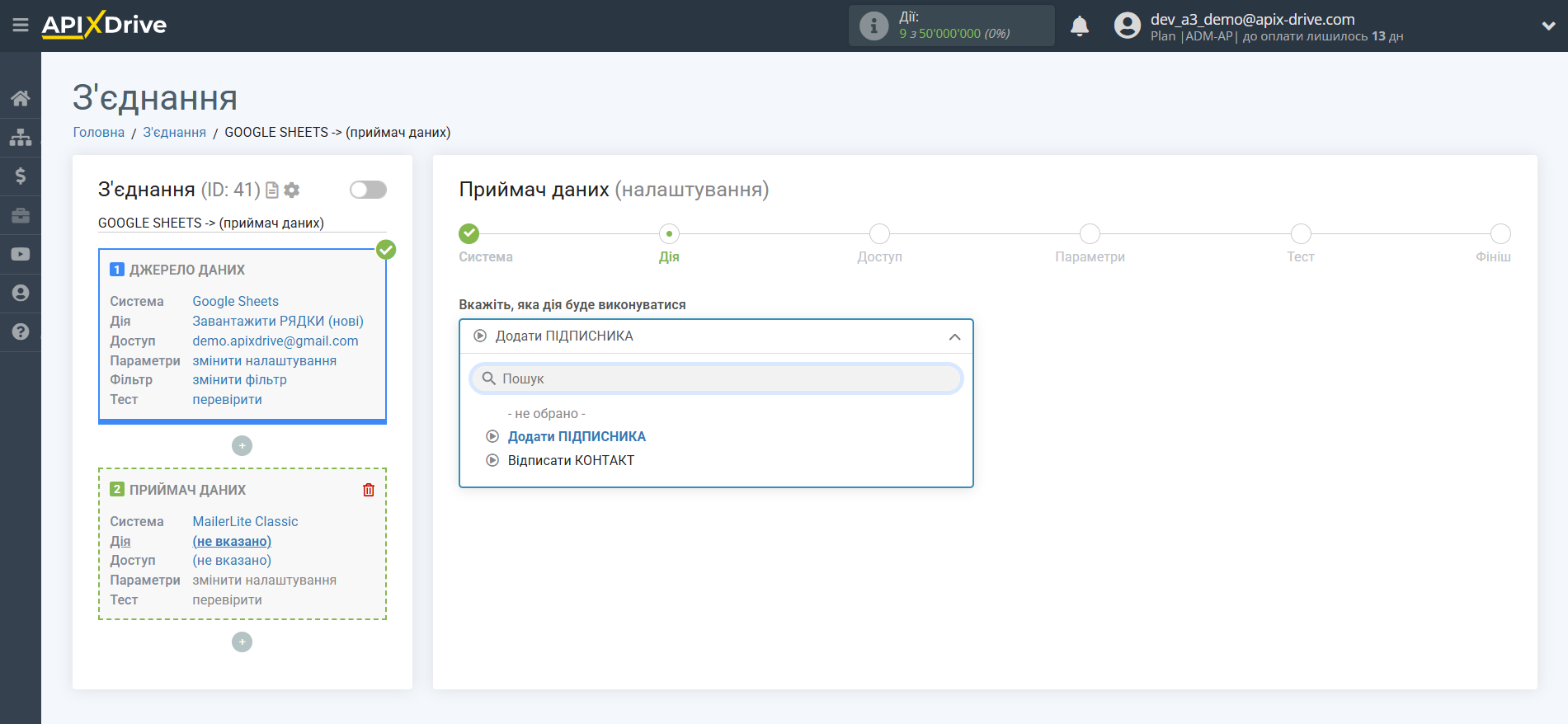The width and height of the screenshot is (1568, 724).
Task: Select the - не обрано - option
Action: point(546,413)
